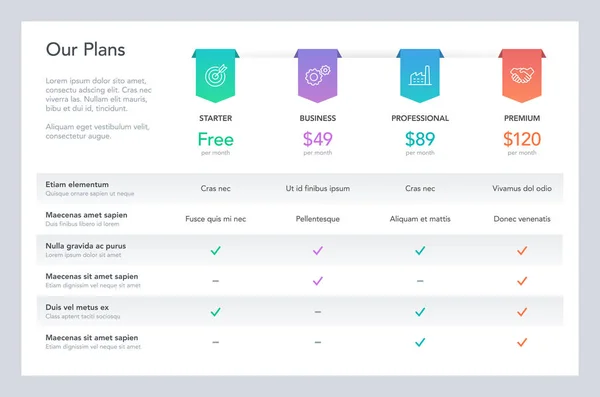Click the PREMIUM plan heading
This screenshot has height=397, width=600.
[522, 118]
